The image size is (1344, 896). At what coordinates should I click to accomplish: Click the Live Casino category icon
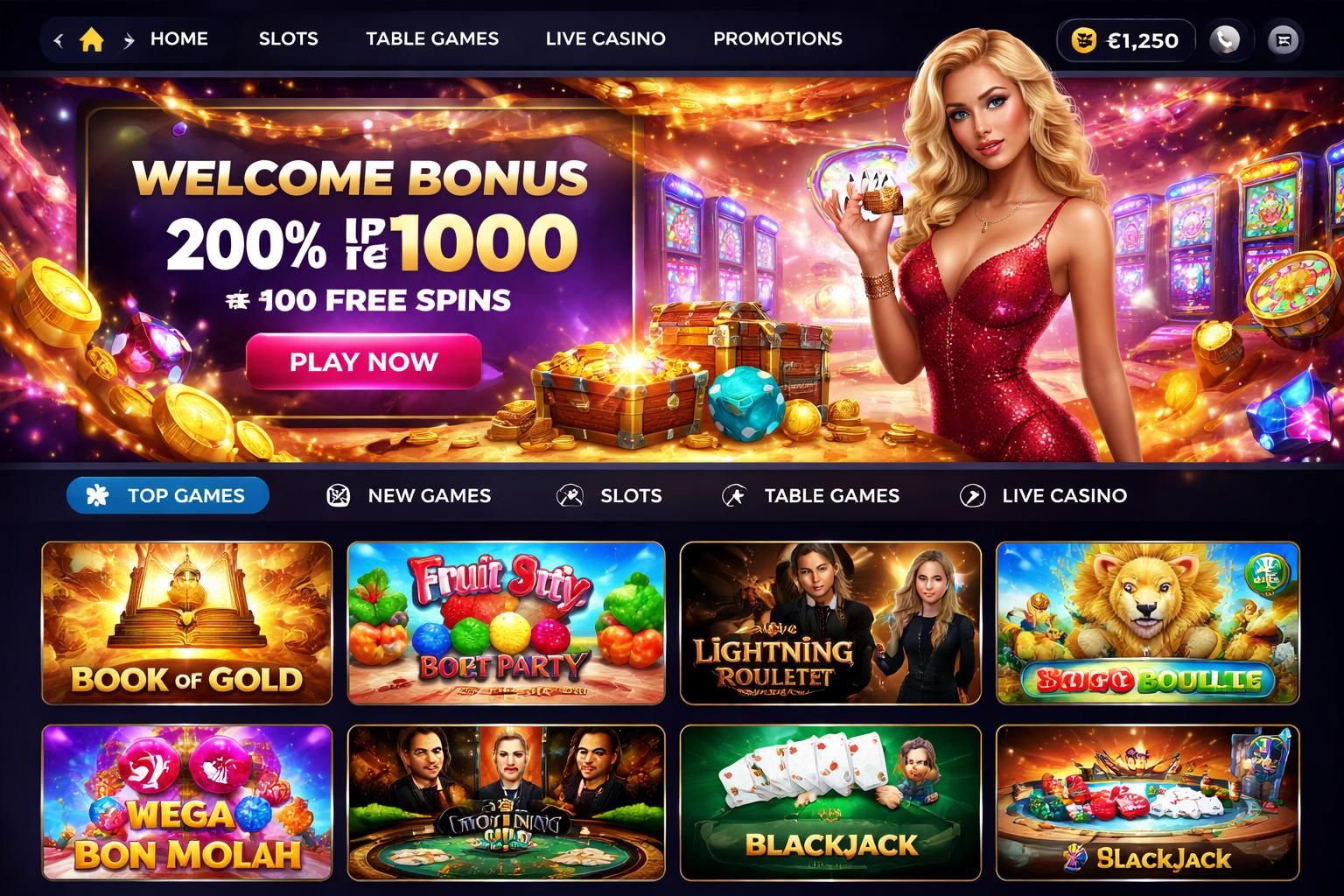[972, 495]
